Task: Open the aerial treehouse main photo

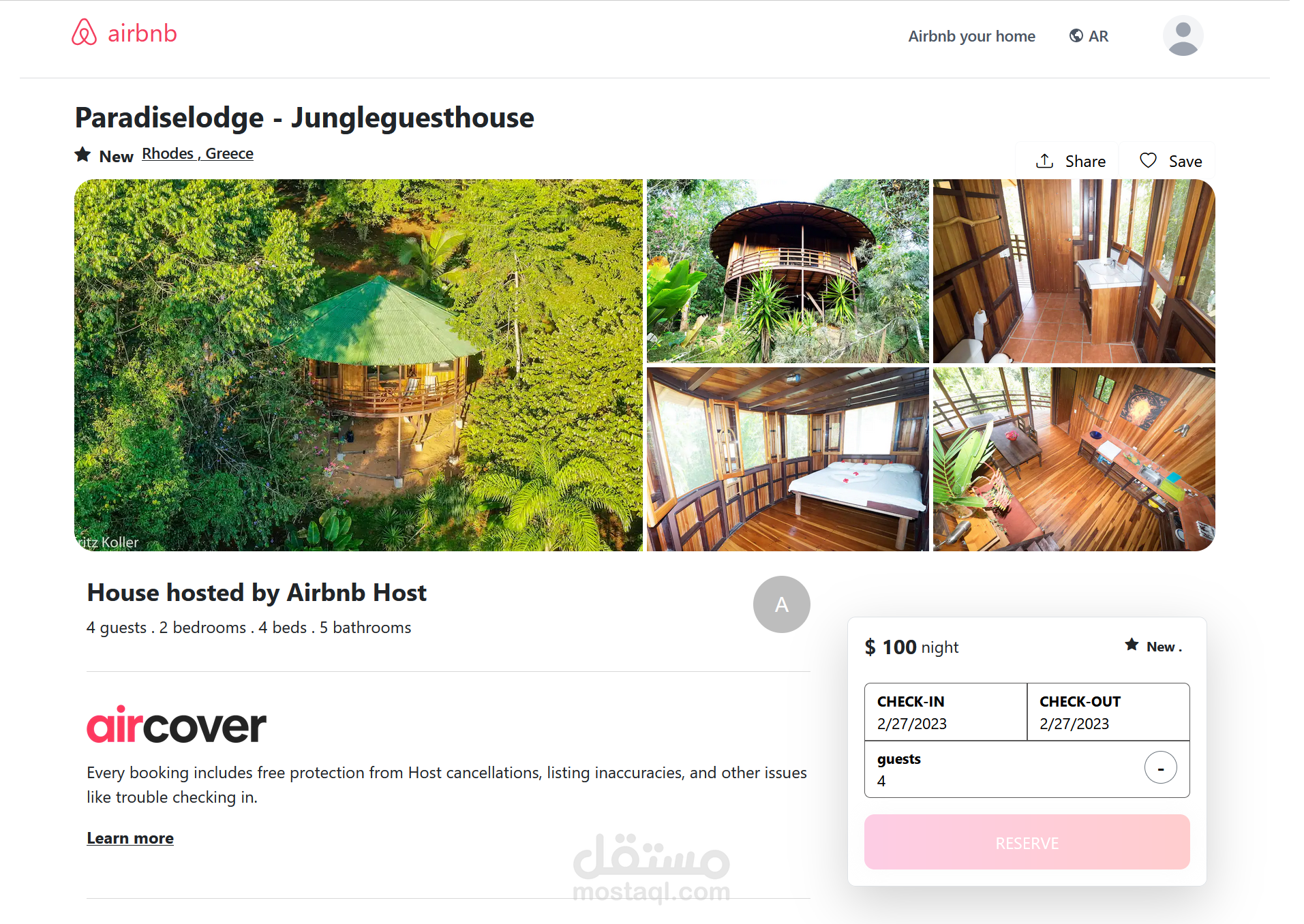Action: [359, 365]
